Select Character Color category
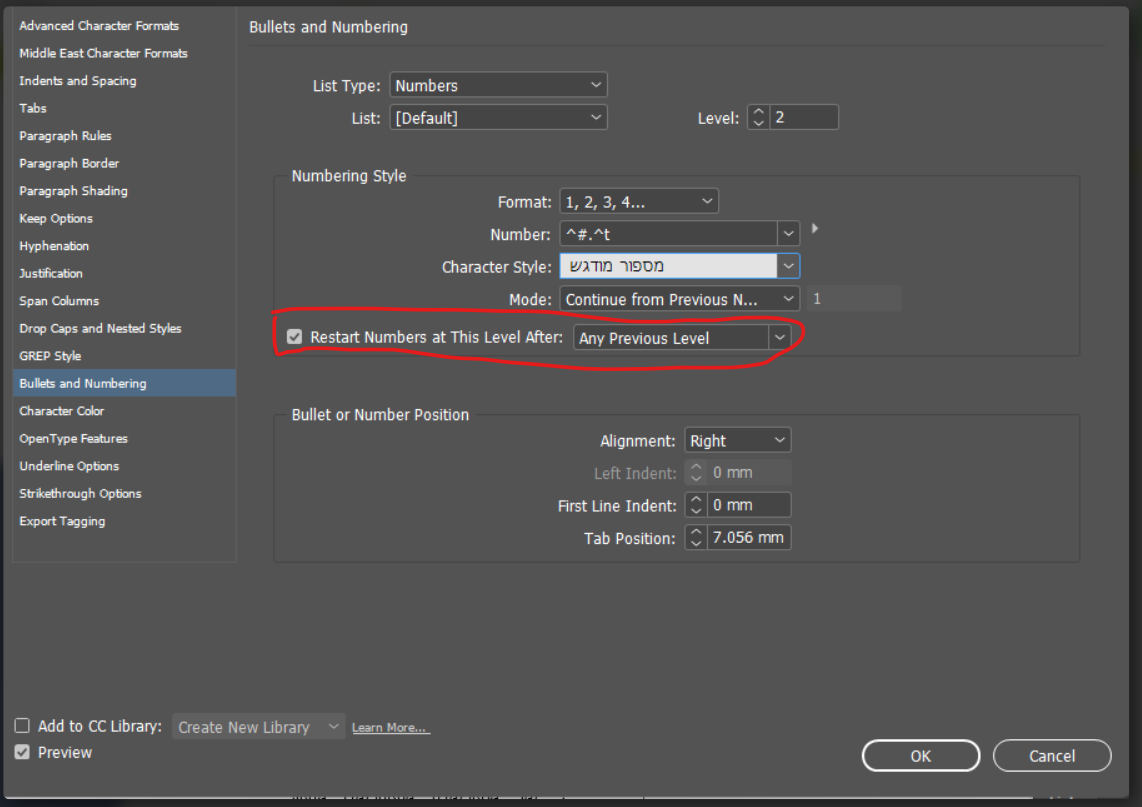Image resolution: width=1142 pixels, height=807 pixels. [62, 411]
